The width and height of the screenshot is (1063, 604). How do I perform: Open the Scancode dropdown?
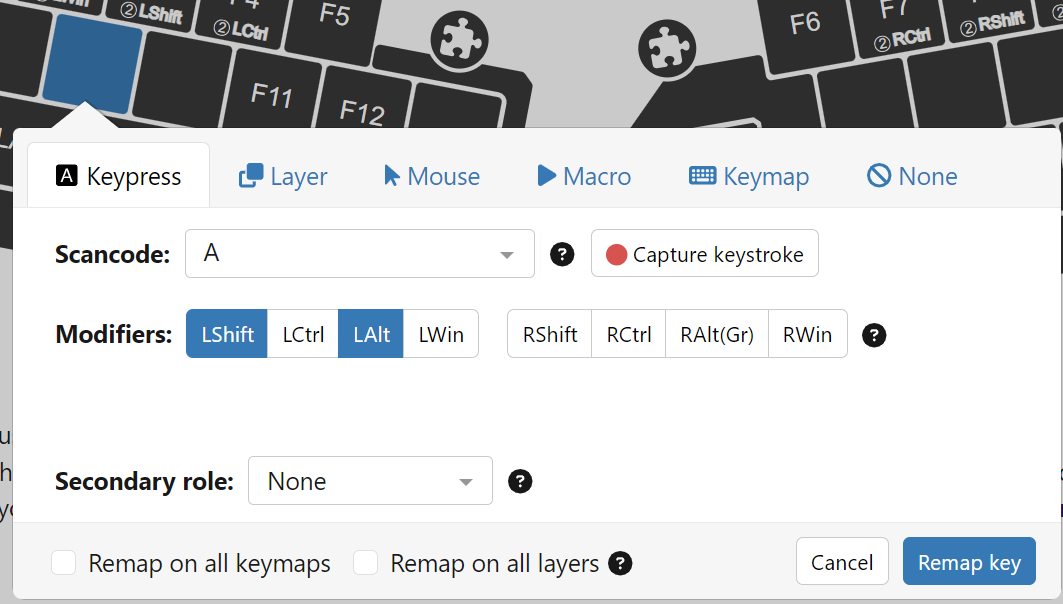[360, 254]
